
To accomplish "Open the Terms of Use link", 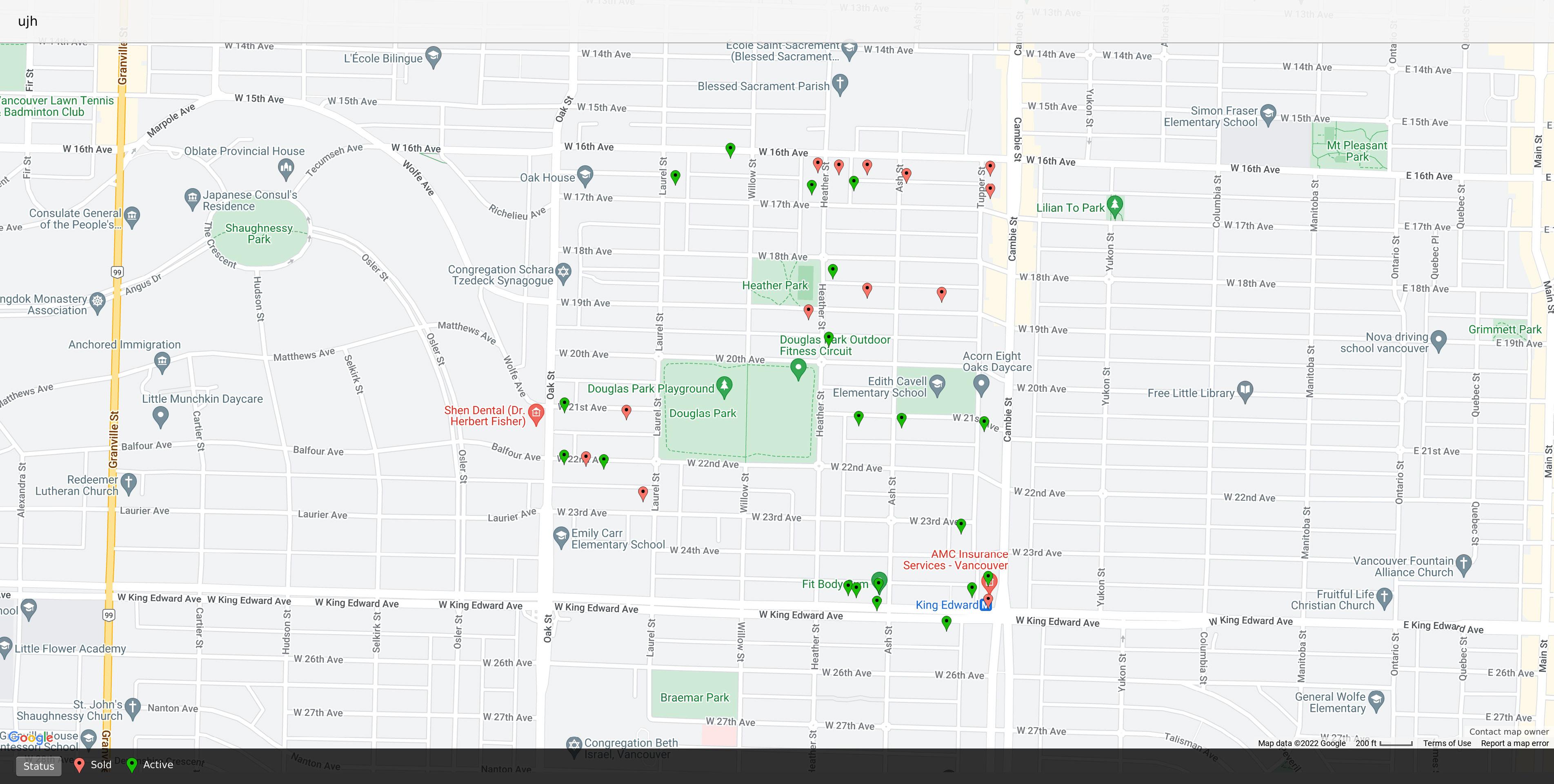I will click(x=1447, y=743).
